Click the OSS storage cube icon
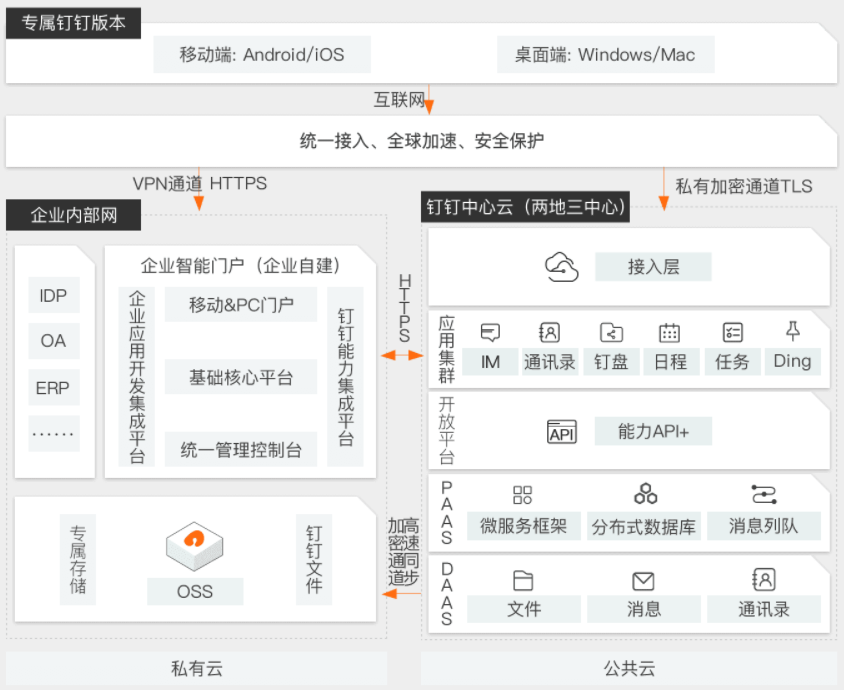Screen dimensions: 844x690 pyautogui.click(x=194, y=546)
